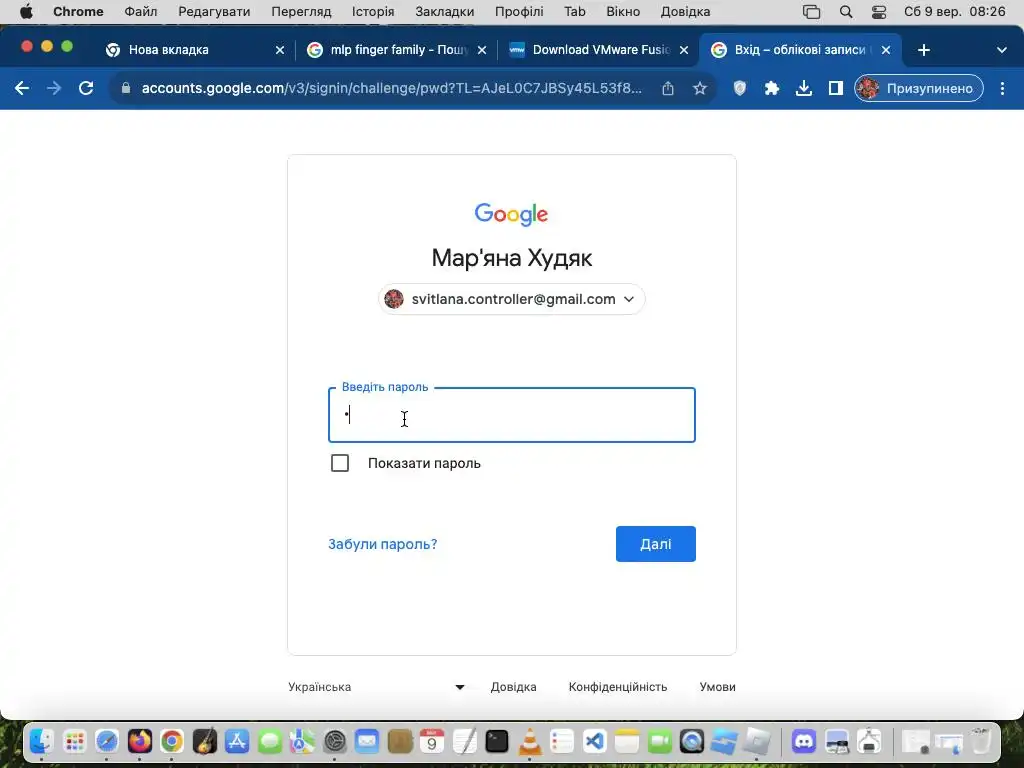Open System Settings from the Dock

point(334,741)
